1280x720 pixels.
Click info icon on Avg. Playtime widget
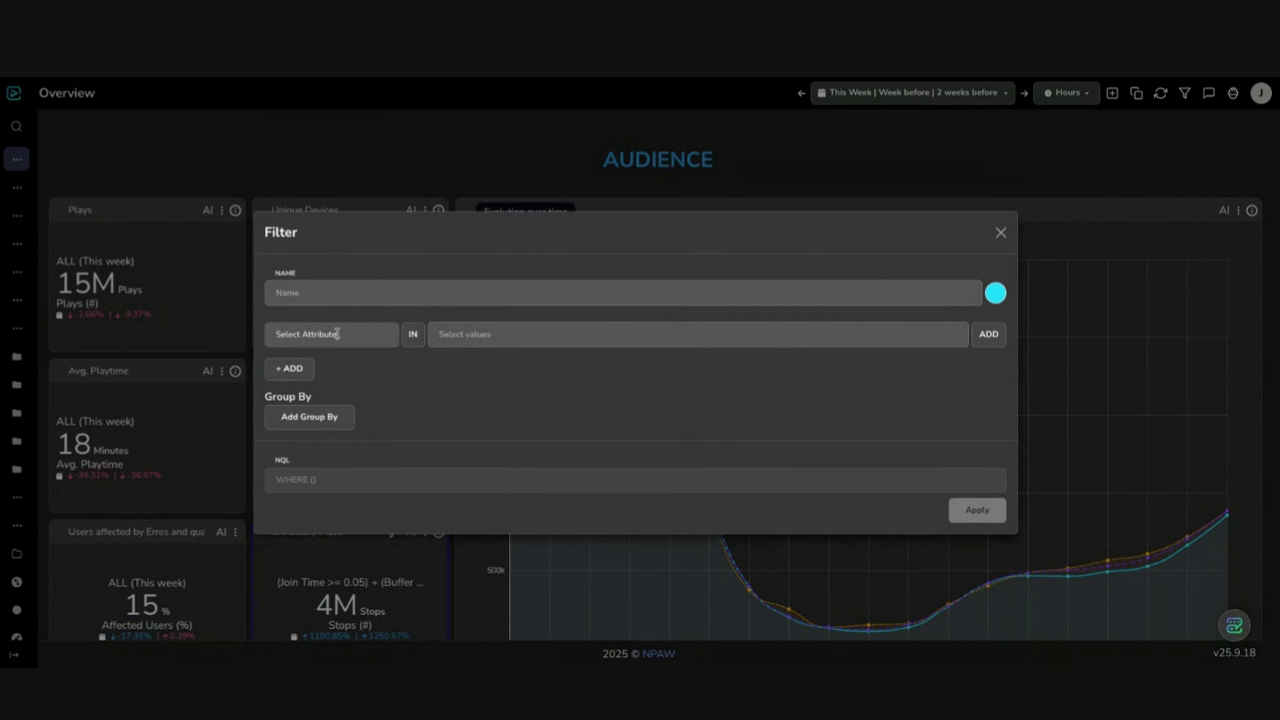point(236,371)
